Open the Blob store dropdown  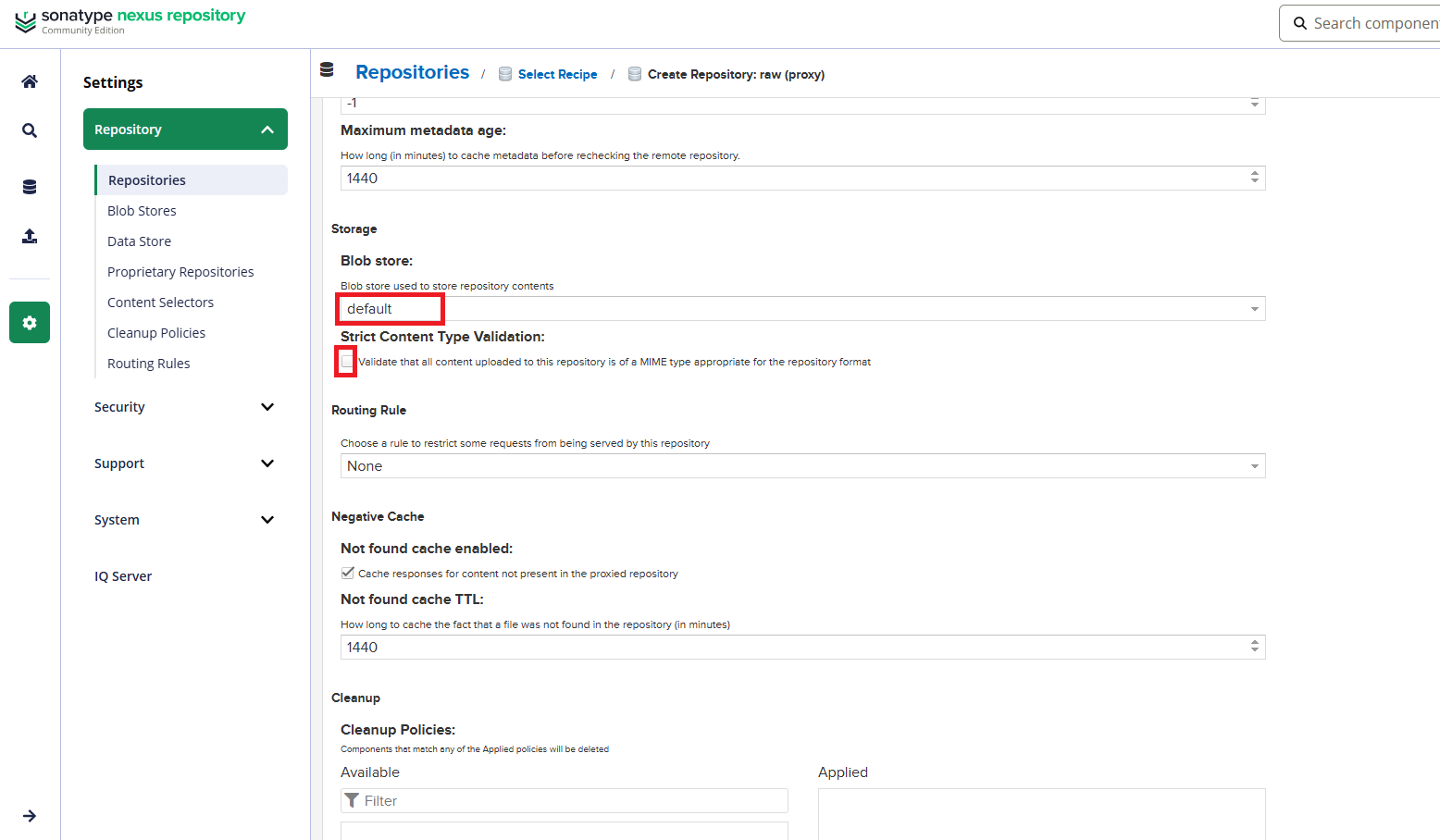[x=802, y=309]
